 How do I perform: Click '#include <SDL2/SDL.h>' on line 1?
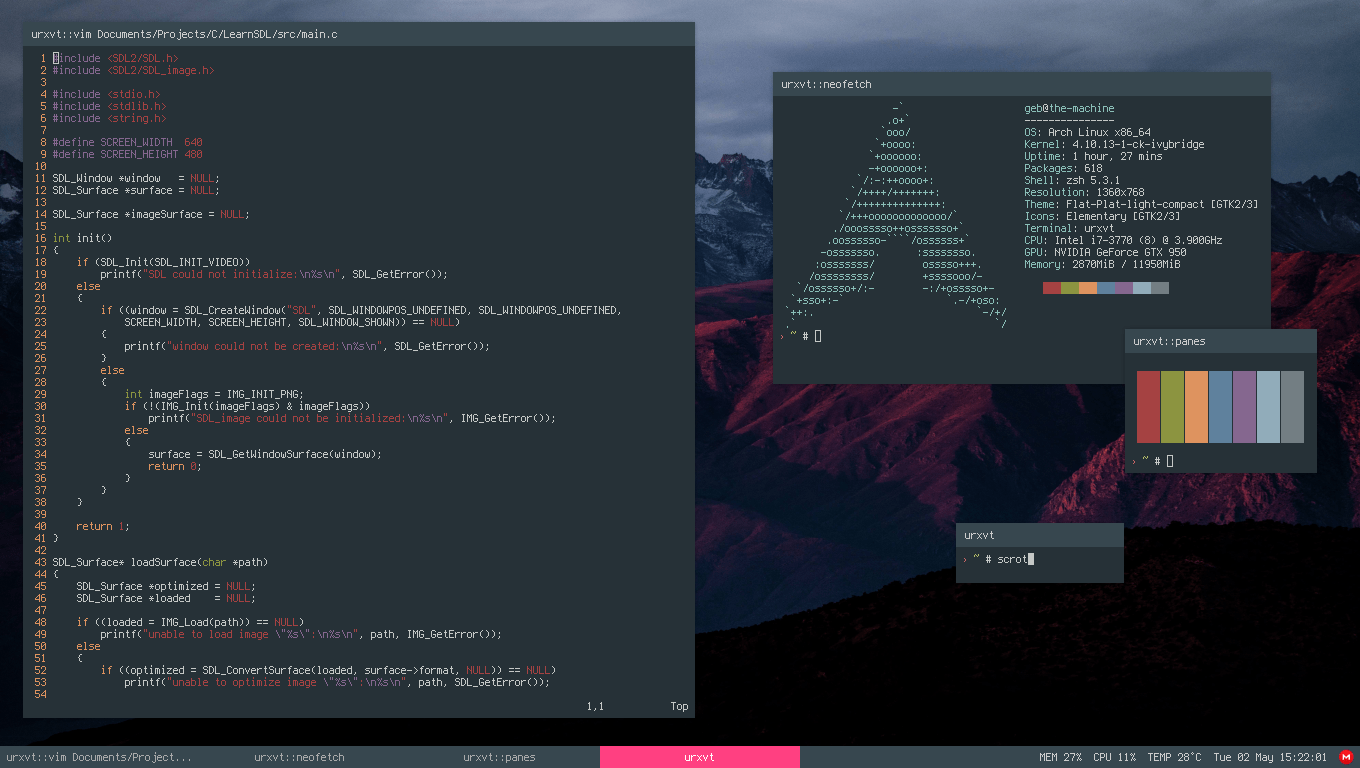(116, 58)
